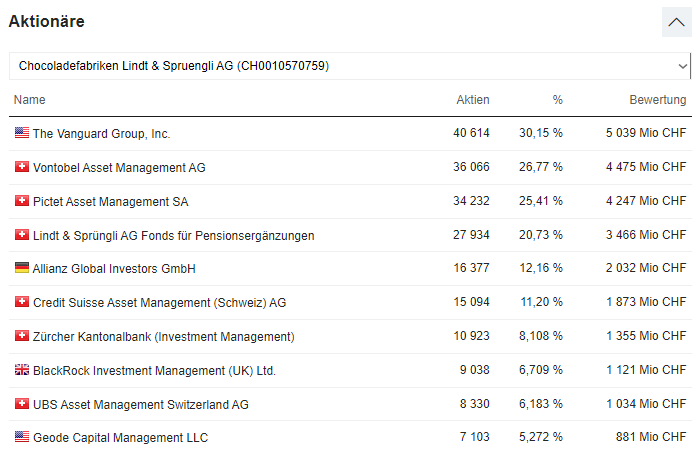Open the Chocoladefabriken Lindt & Spruengli share dropdown

pos(349,66)
